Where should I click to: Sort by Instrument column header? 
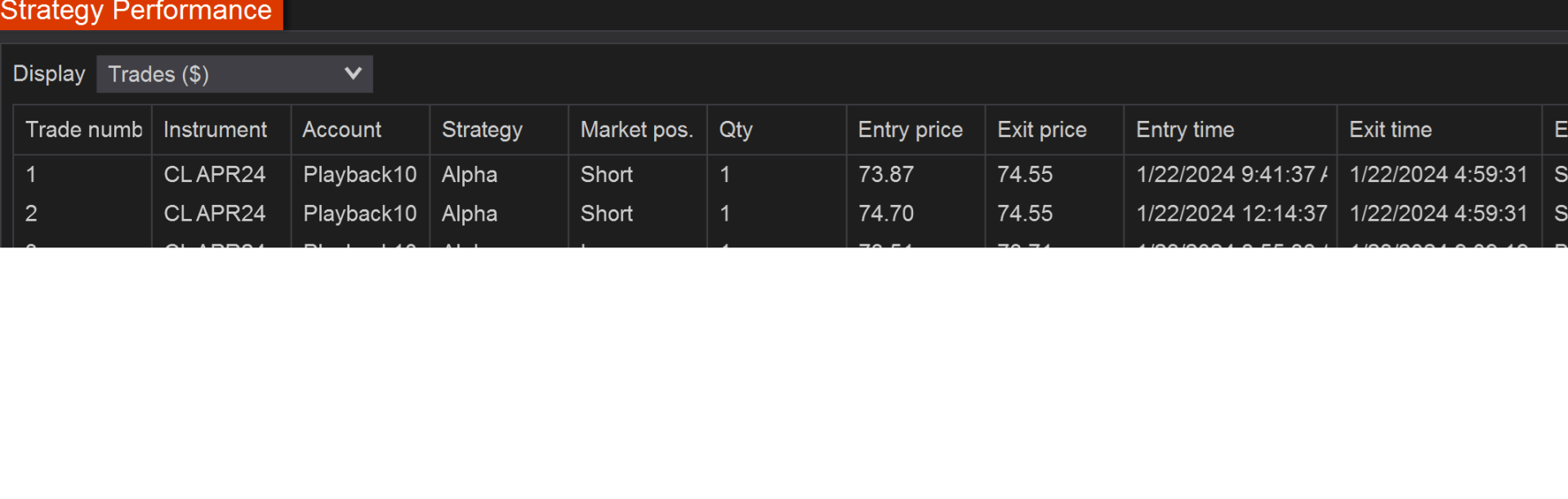[x=216, y=130]
